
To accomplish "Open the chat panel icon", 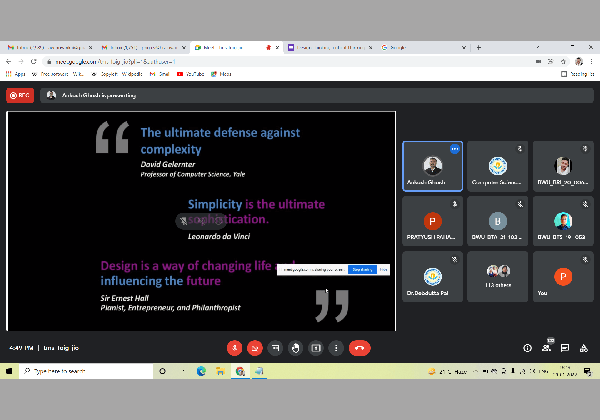I will [565, 348].
